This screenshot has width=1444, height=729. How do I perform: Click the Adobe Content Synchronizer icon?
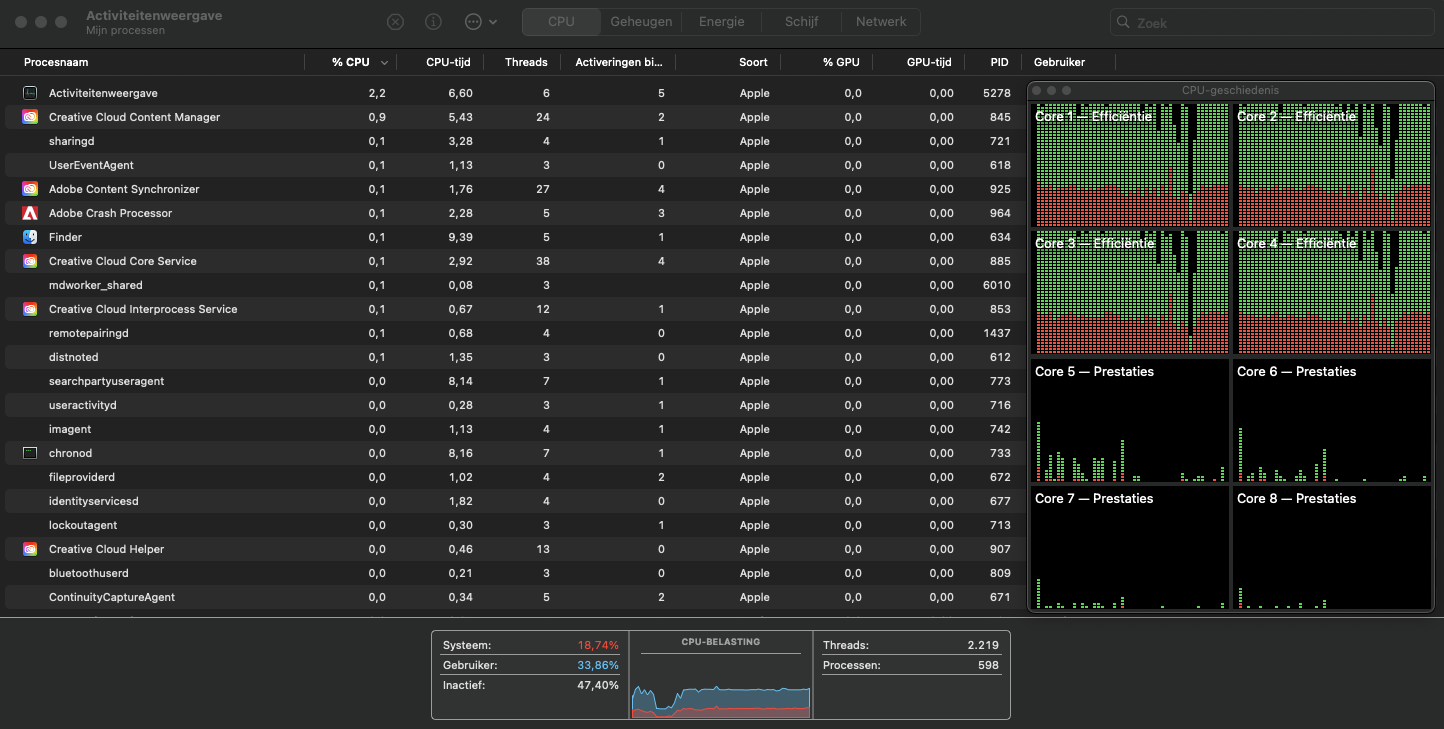(30, 189)
